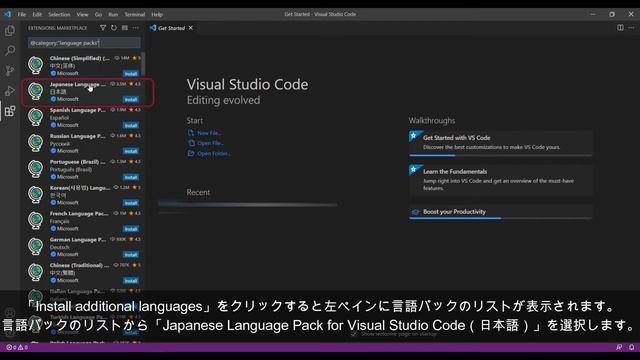Click the VS Code logo in title bar

pos(7,14)
